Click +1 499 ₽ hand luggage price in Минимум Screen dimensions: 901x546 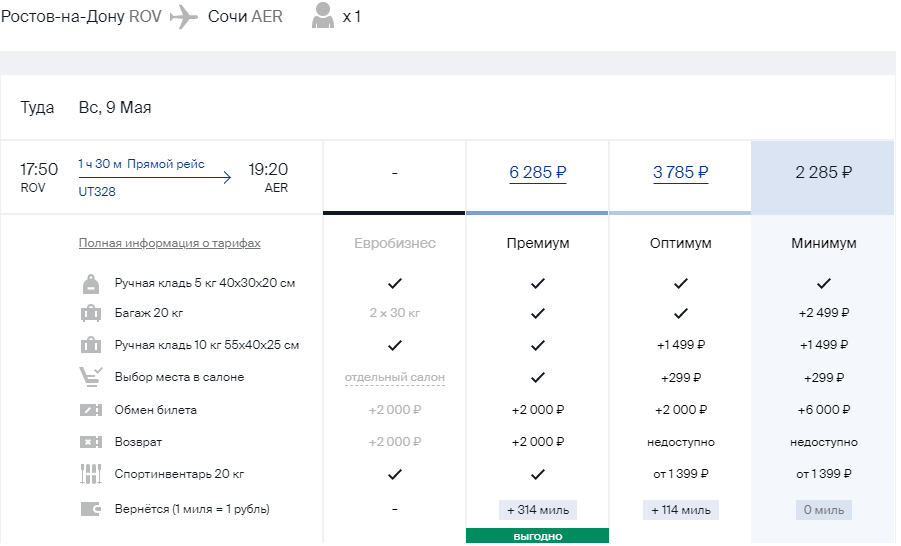(x=823, y=345)
